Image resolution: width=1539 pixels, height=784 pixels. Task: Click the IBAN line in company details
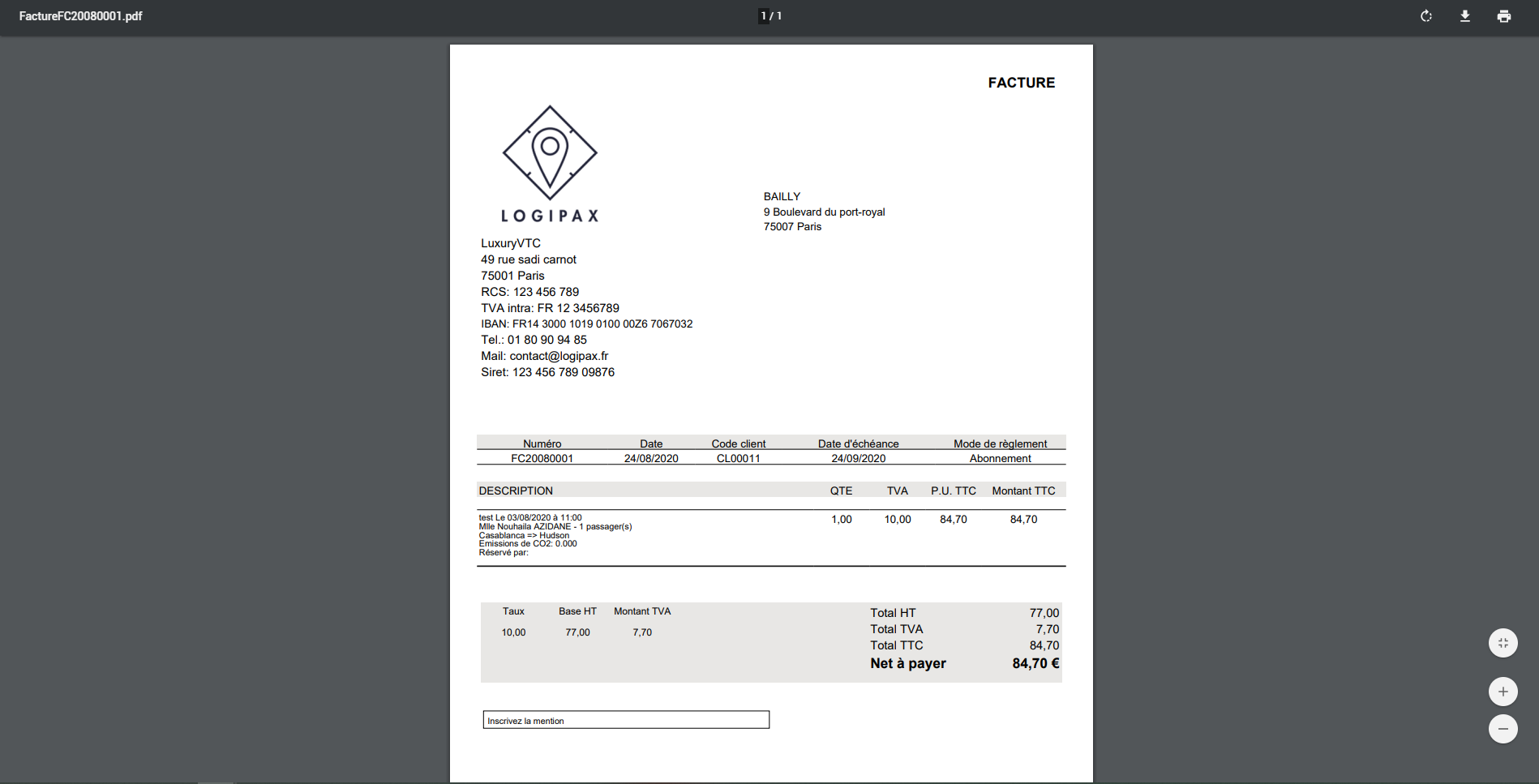tap(586, 323)
